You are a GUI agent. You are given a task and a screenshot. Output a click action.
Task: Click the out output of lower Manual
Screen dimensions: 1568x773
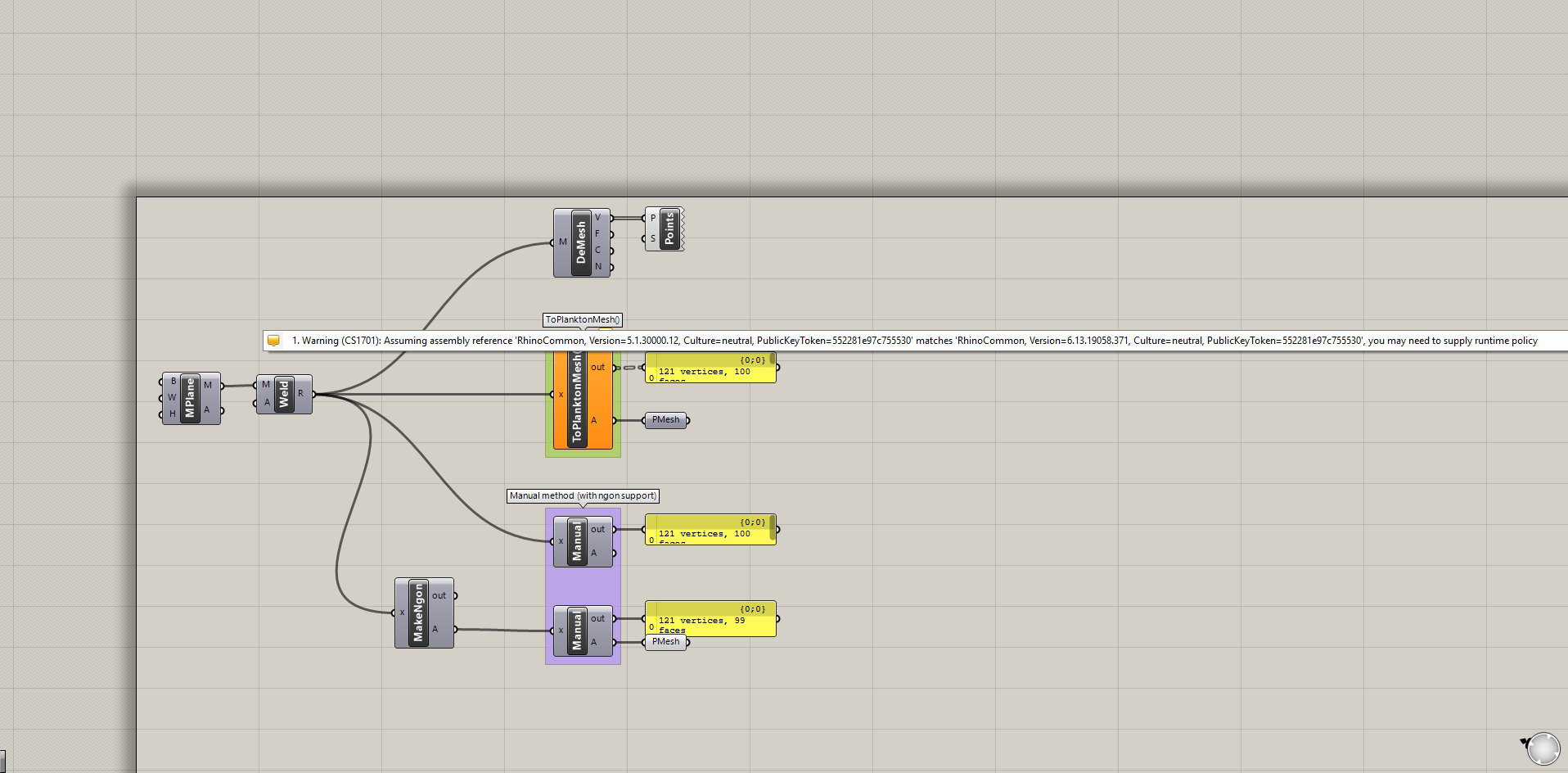598,619
